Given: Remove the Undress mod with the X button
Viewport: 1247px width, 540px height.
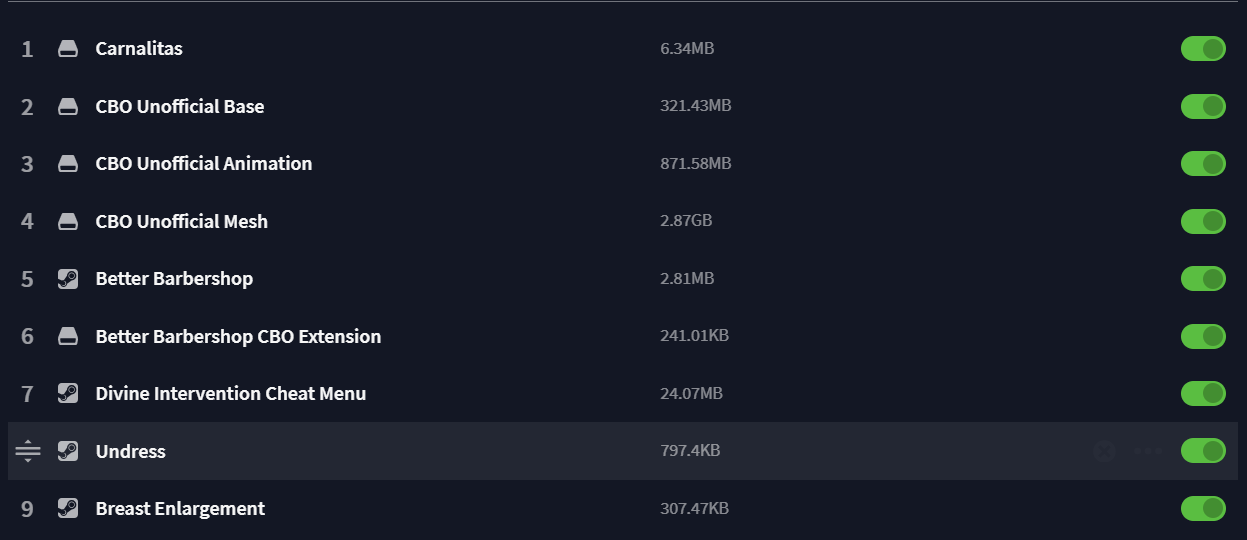Looking at the screenshot, I should (1104, 451).
